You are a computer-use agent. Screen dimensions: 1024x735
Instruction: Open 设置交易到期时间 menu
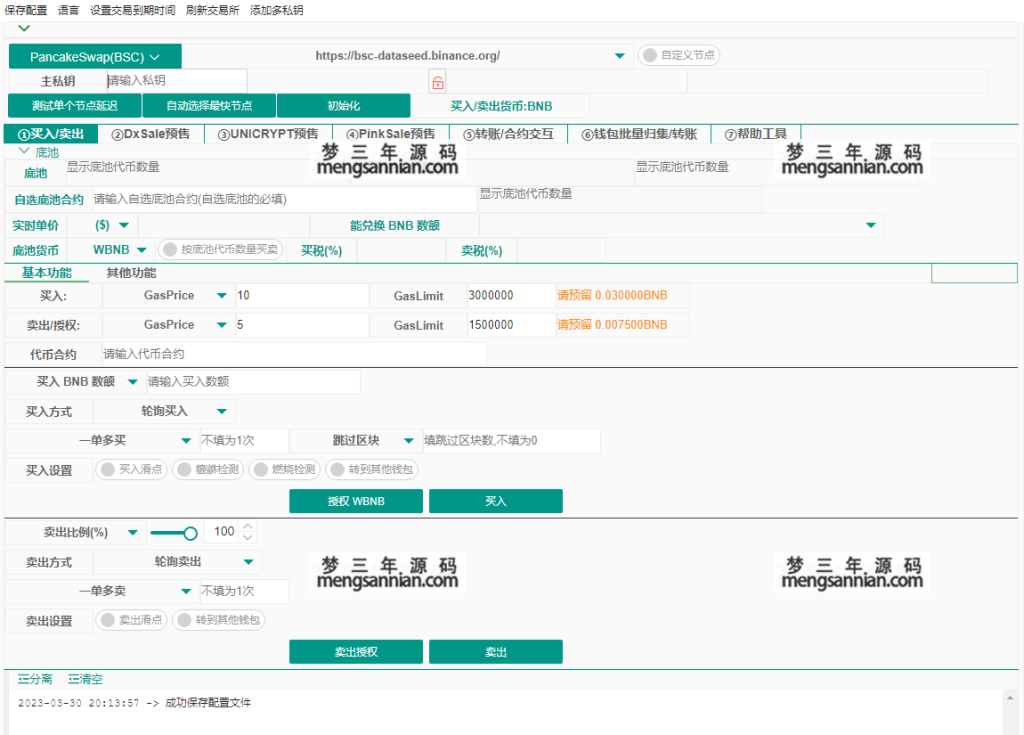[x=133, y=10]
